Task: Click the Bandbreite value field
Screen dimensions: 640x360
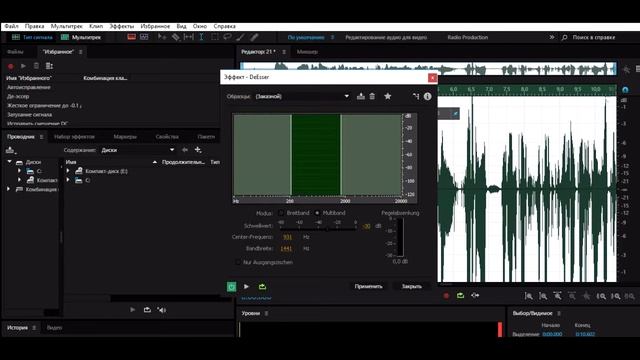Action: tap(286, 249)
